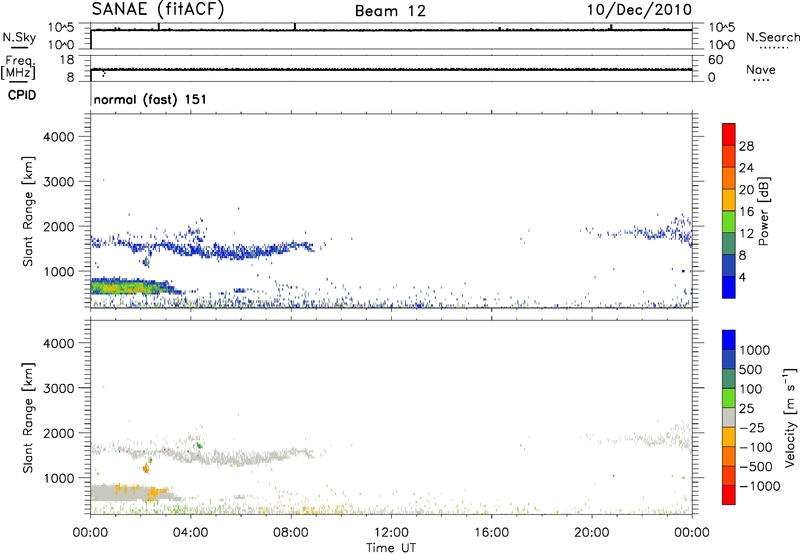Viewport: 800px width, 554px height.
Task: Click the SANAE (fitACF) title text
Action: (x=158, y=10)
